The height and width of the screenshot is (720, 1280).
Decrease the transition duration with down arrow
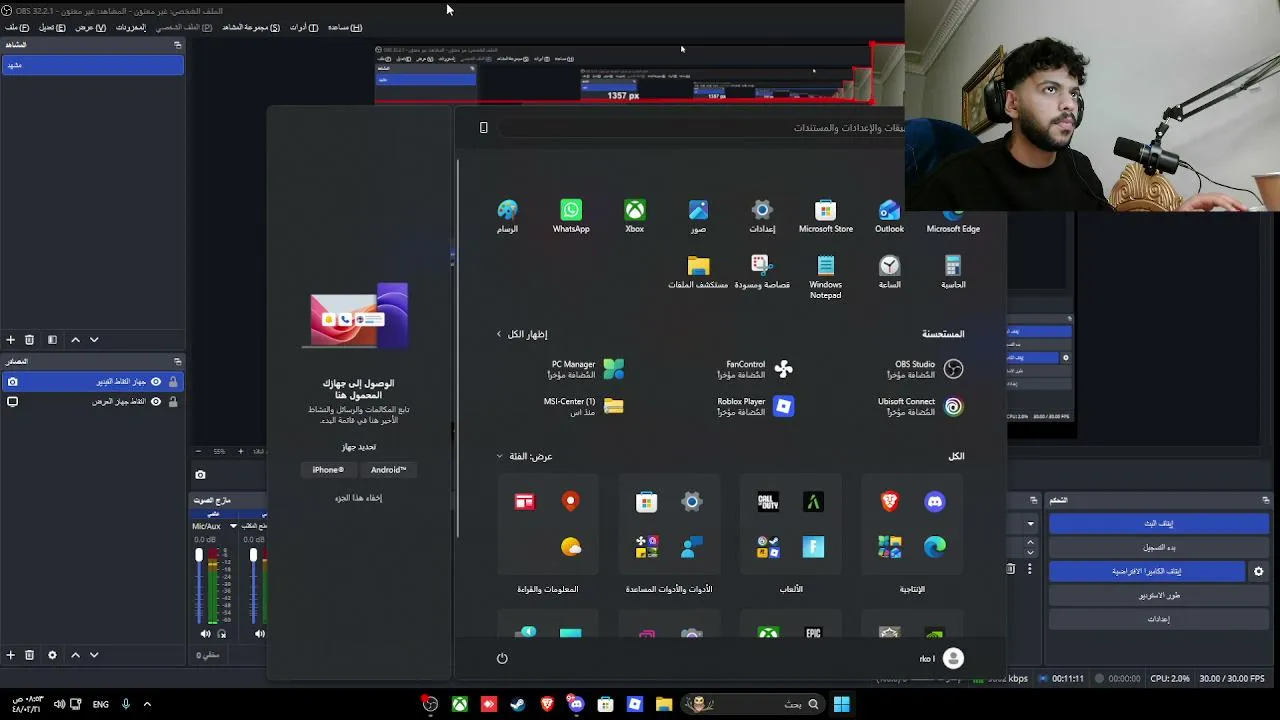coord(1030,552)
